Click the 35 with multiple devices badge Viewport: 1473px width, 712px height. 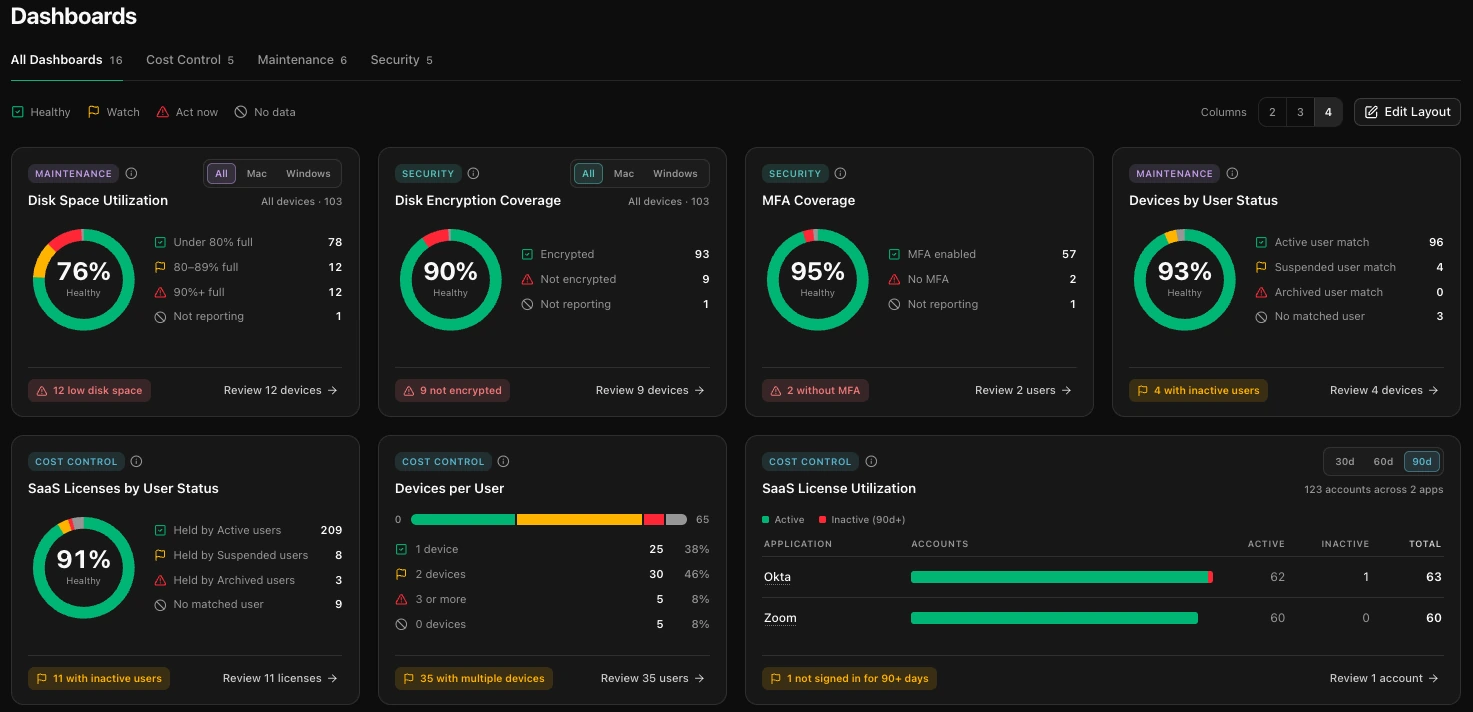[x=474, y=678]
